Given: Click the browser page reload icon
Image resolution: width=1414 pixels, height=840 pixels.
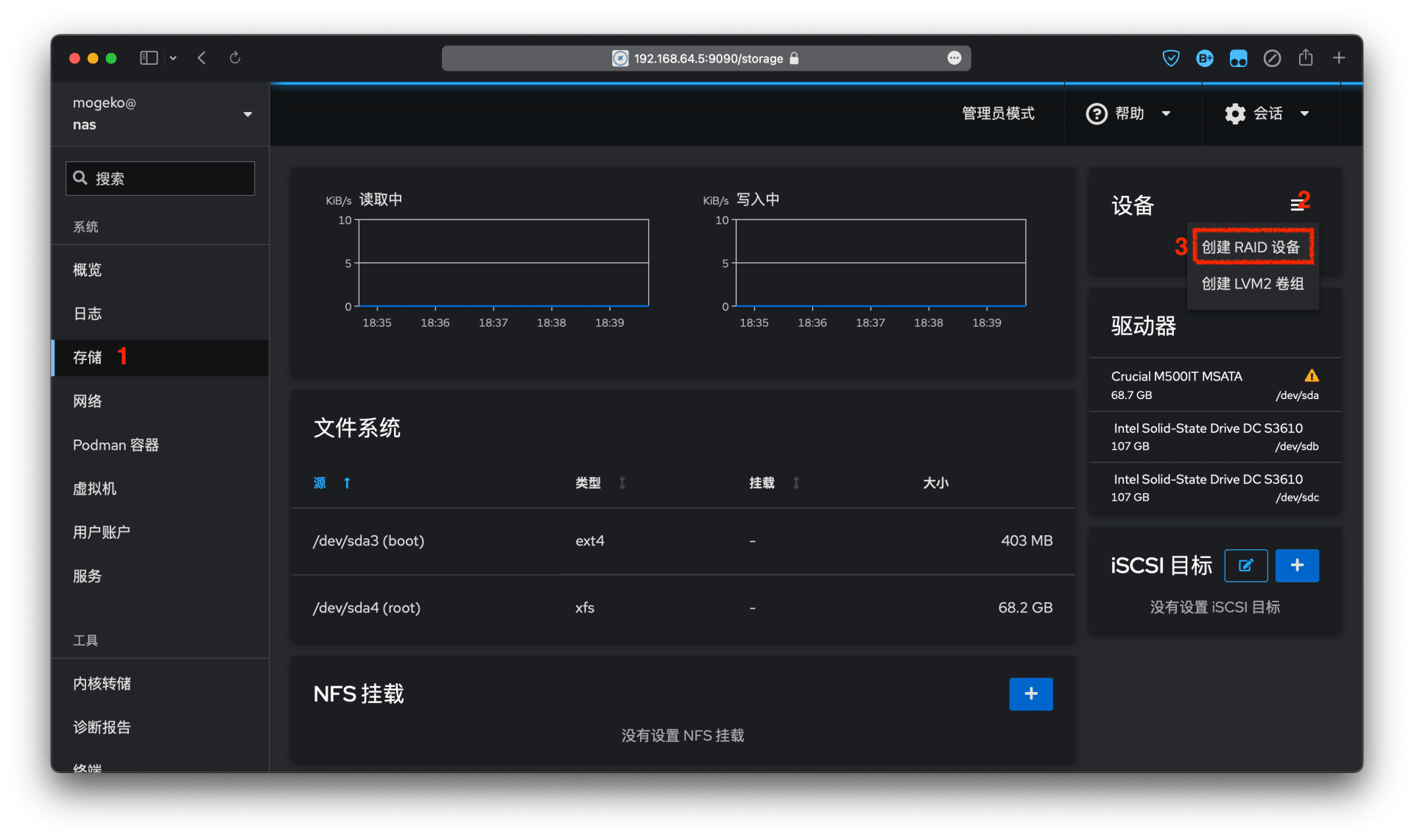Looking at the screenshot, I should coord(235,58).
